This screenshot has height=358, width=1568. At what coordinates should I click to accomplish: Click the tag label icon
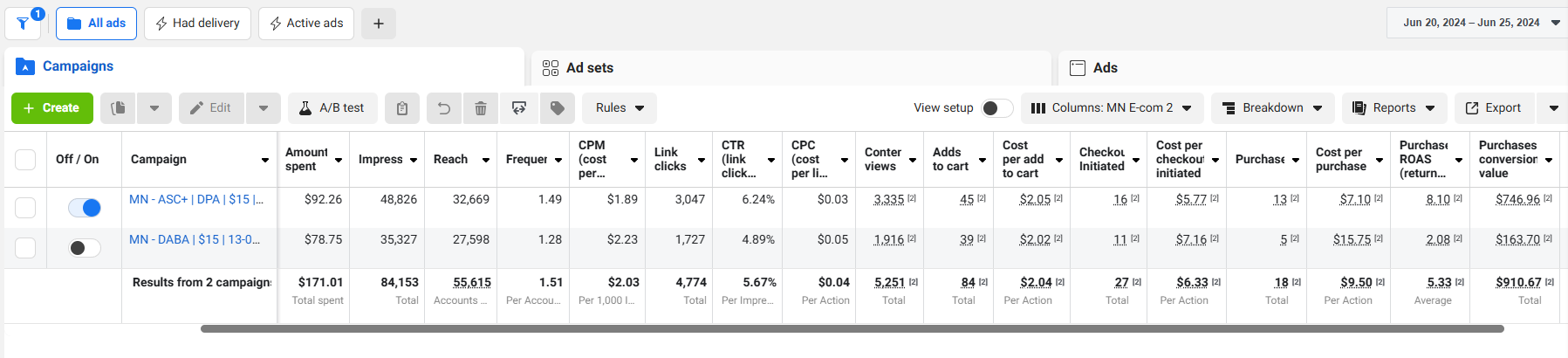pos(558,108)
